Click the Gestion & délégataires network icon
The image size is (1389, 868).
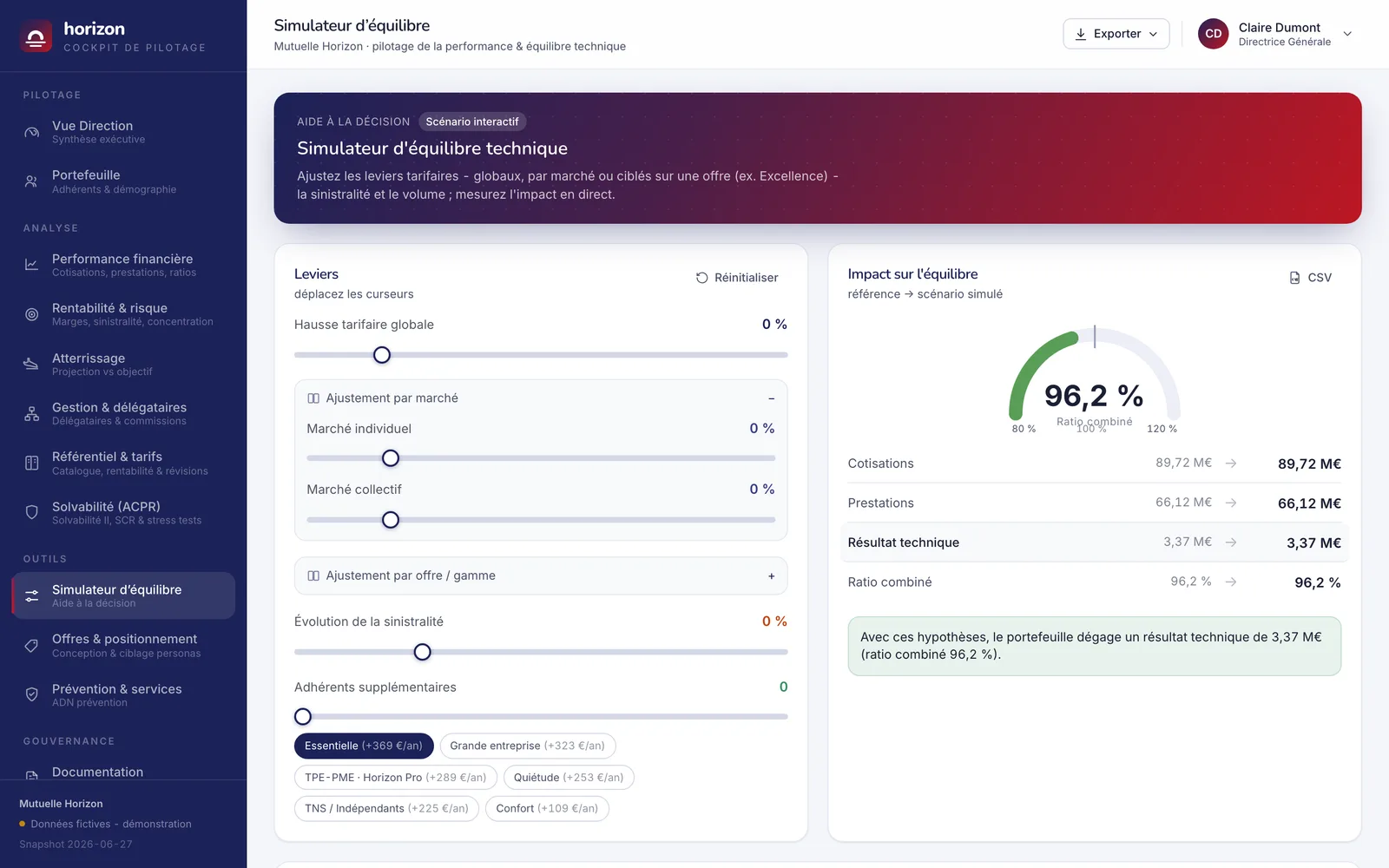(x=31, y=414)
